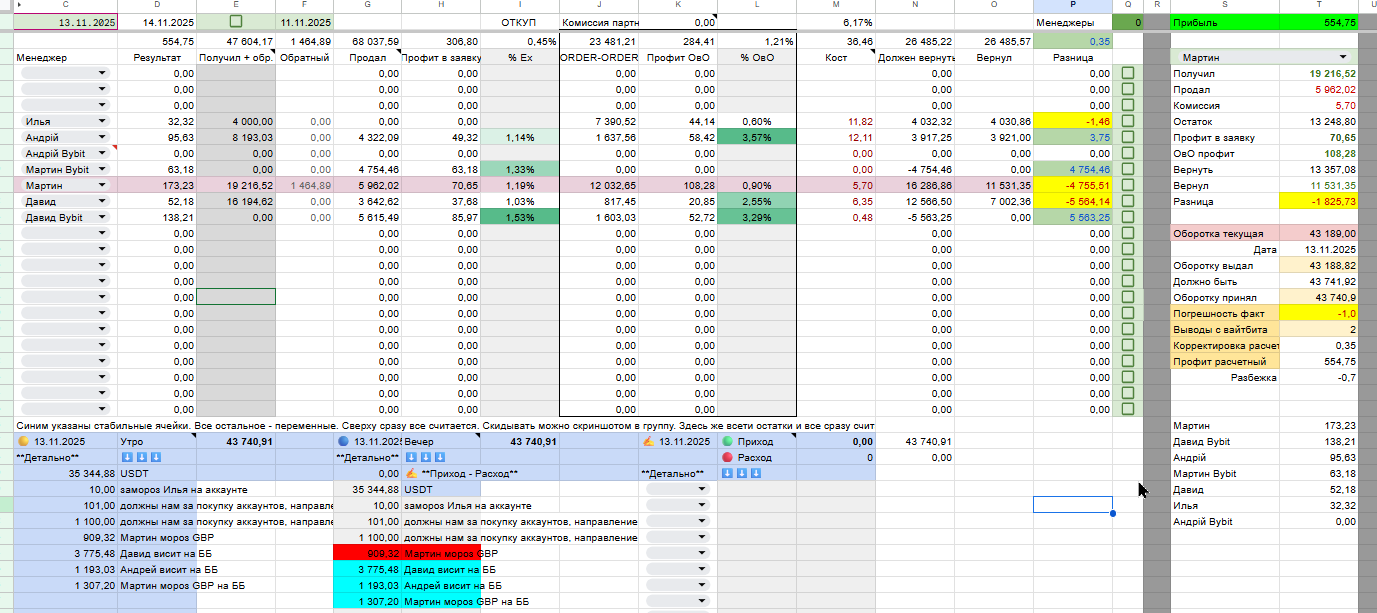Click the blue circle icon beside Вечер date
This screenshot has height=613, width=1377.
343,441
